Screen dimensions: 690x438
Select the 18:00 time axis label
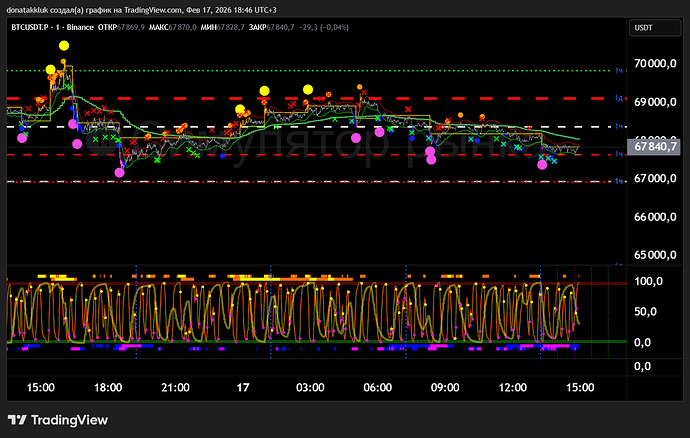click(107, 387)
